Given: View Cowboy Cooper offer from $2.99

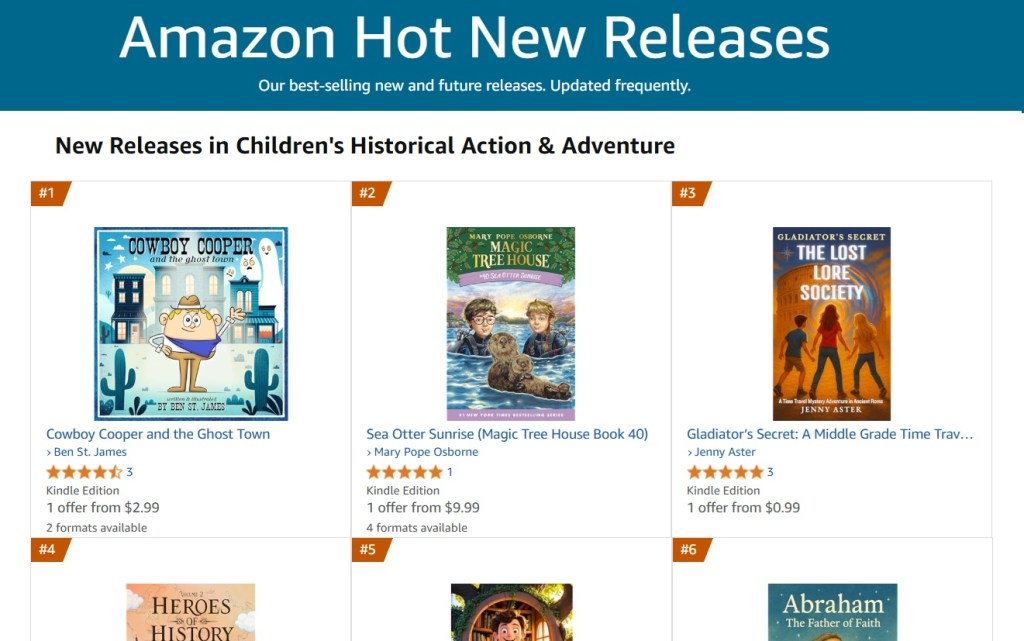Looking at the screenshot, I should pos(103,507).
